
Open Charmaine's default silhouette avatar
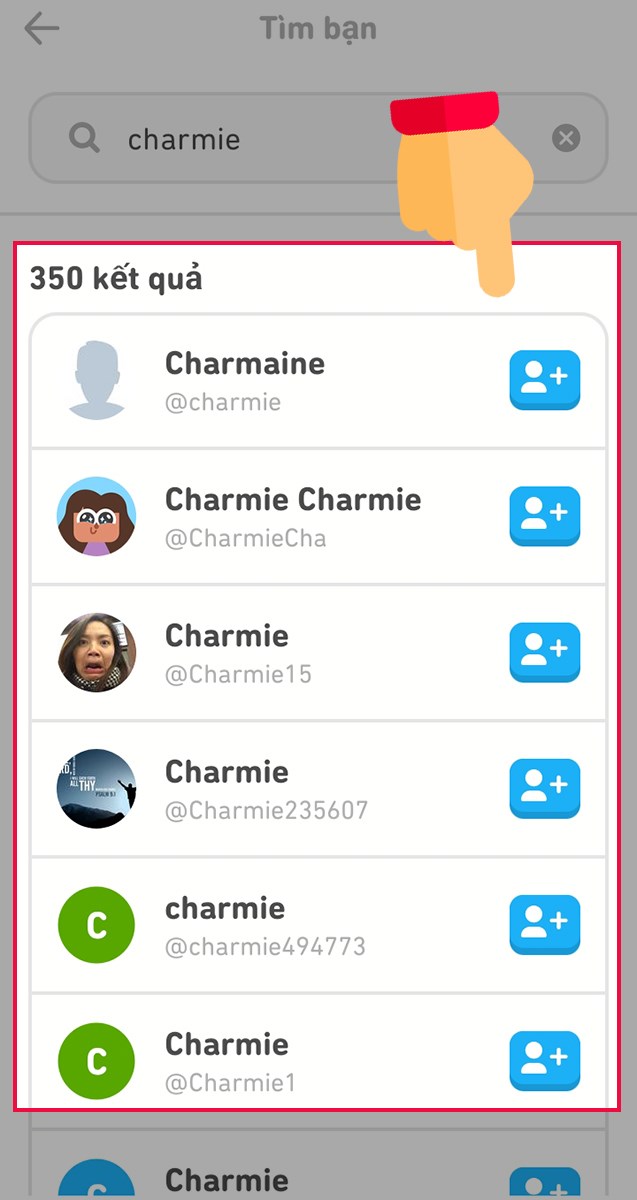96,380
